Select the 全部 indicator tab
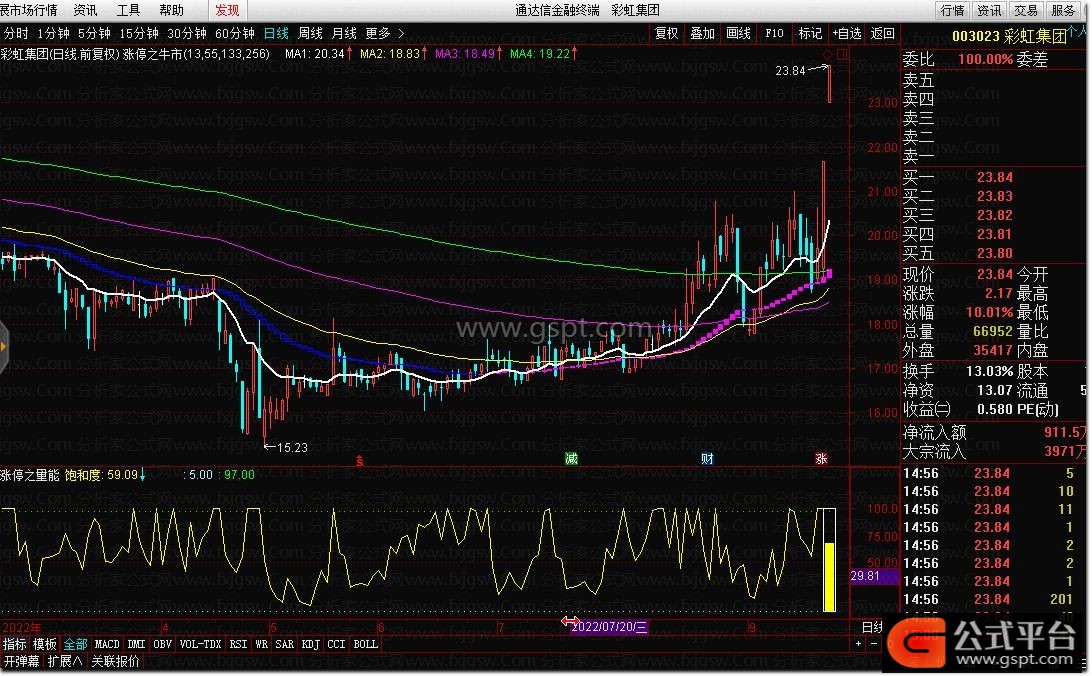Screen dimensions: 1092x676 tap(75, 644)
